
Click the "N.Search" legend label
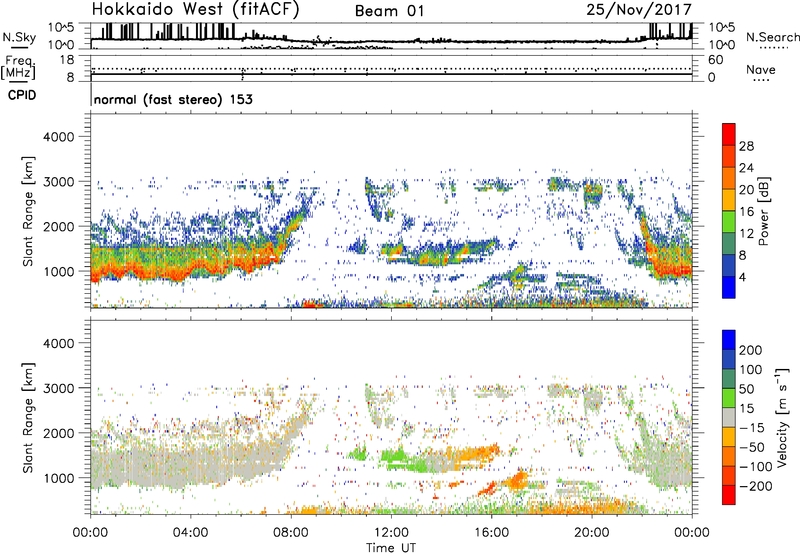click(772, 37)
